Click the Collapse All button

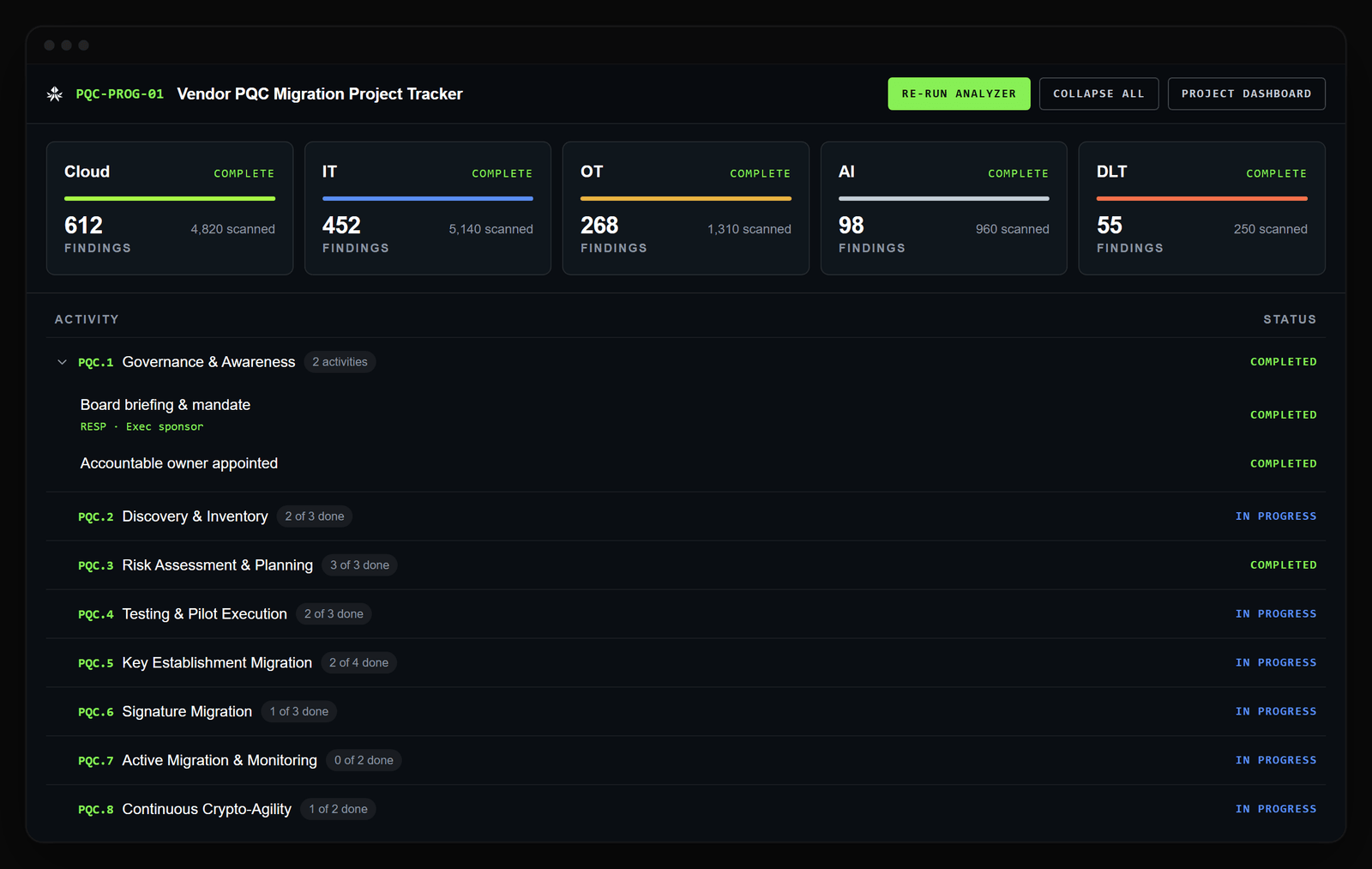(x=1098, y=94)
